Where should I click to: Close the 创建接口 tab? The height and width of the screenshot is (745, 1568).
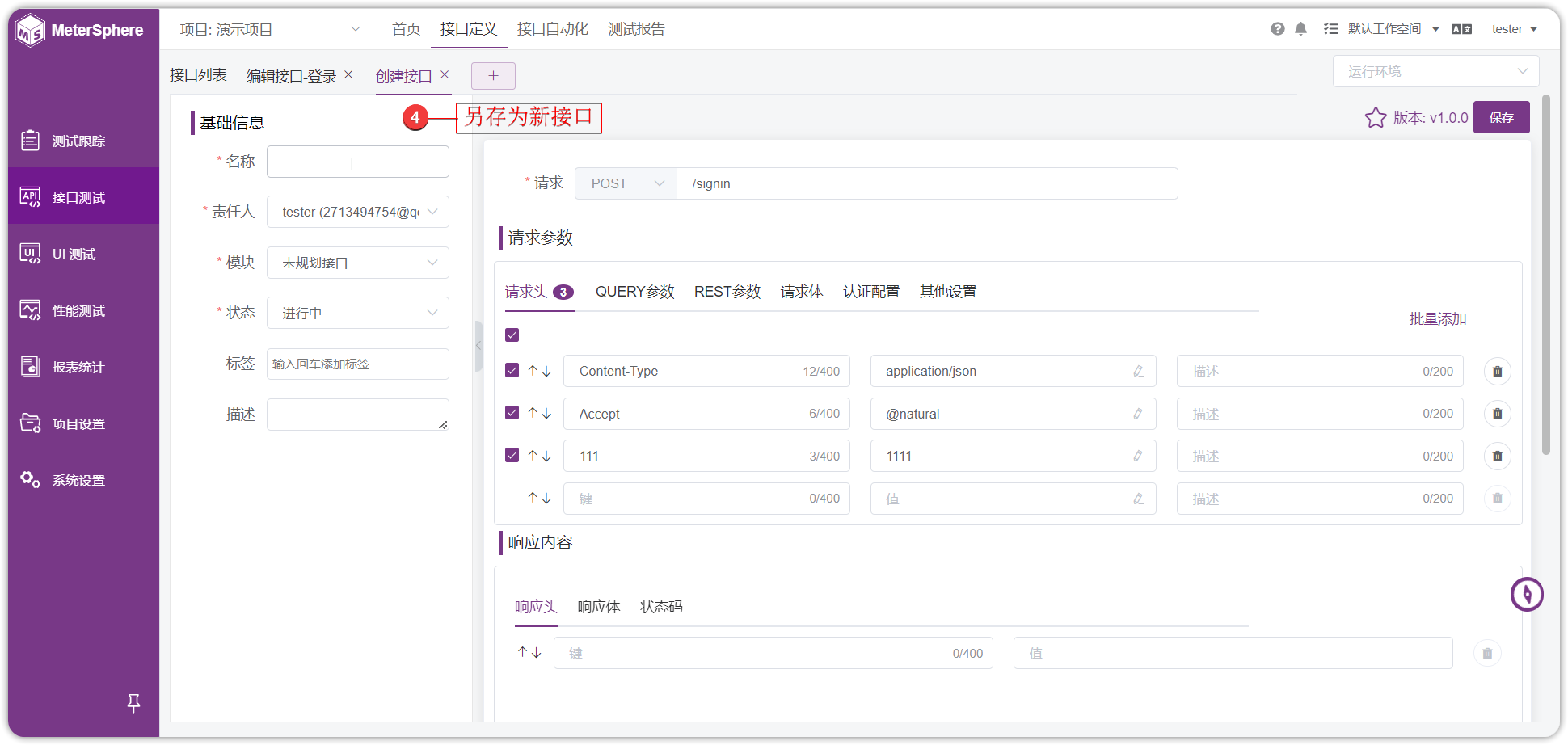[x=445, y=75]
